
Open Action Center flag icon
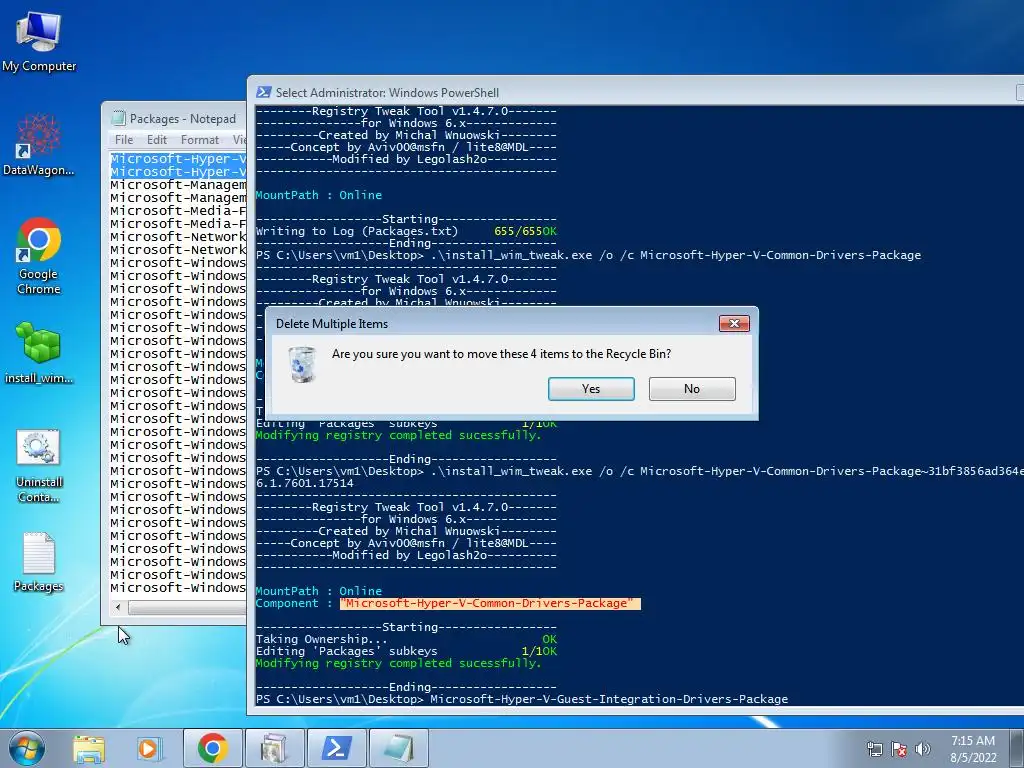(x=899, y=749)
